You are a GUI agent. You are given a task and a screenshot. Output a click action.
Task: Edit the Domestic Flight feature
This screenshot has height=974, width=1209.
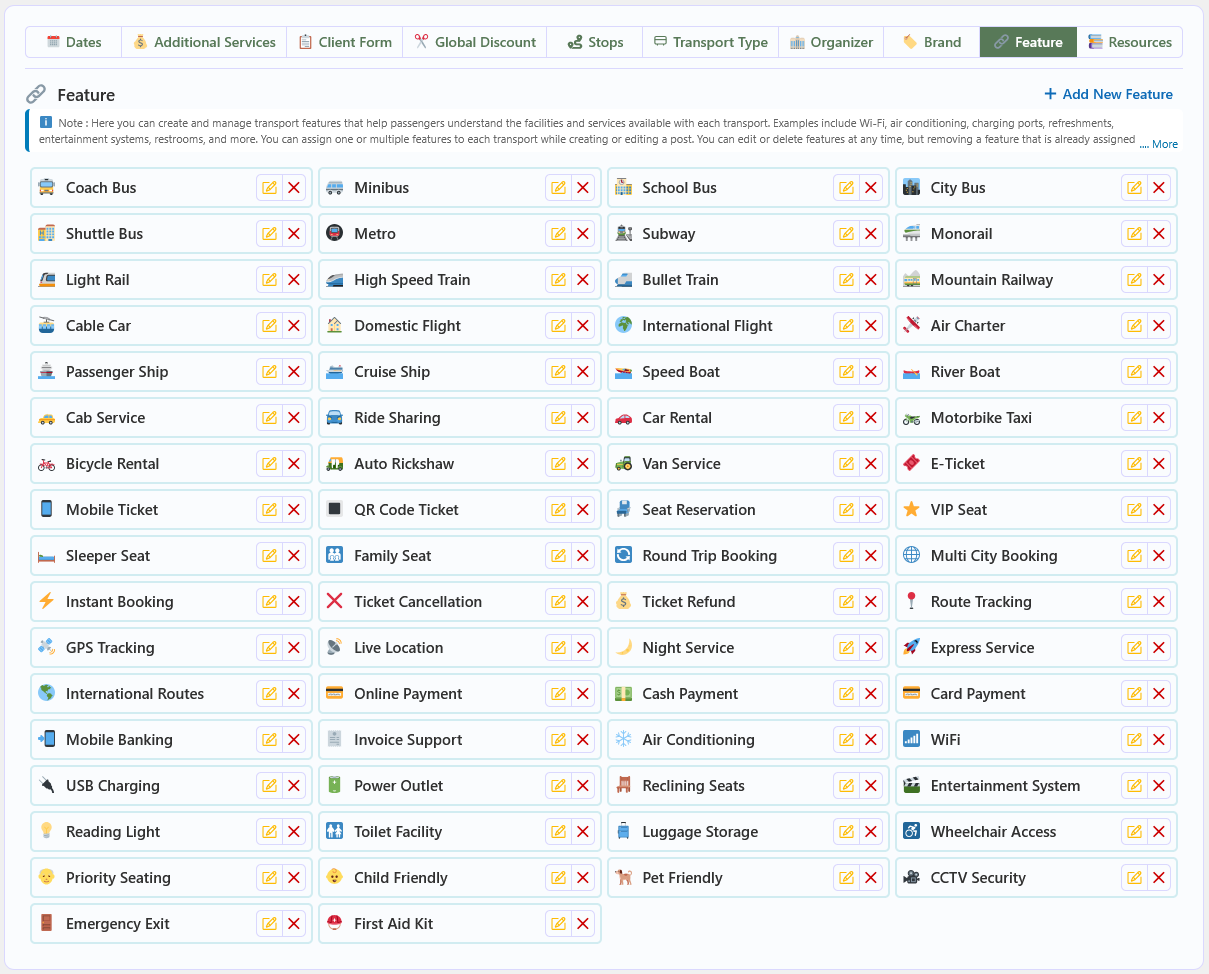tap(558, 326)
